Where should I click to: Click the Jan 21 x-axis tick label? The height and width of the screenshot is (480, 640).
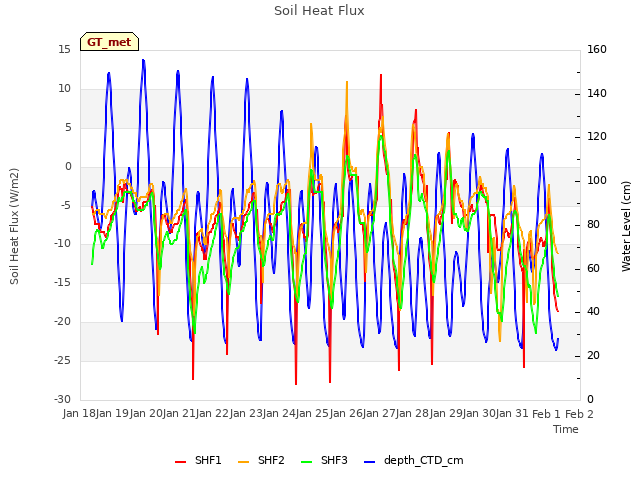click(179, 414)
